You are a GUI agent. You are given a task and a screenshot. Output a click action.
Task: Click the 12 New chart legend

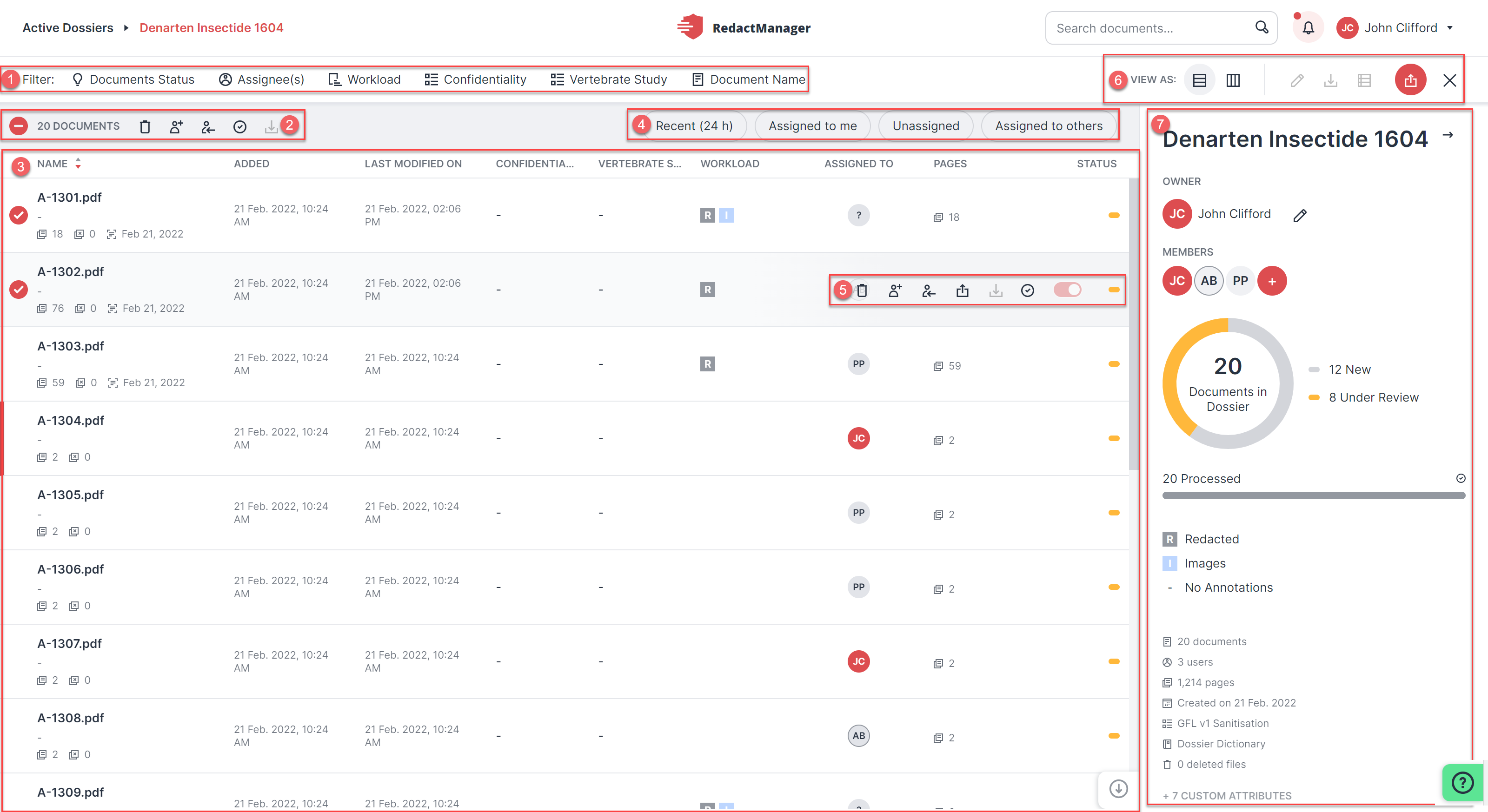coord(1339,369)
